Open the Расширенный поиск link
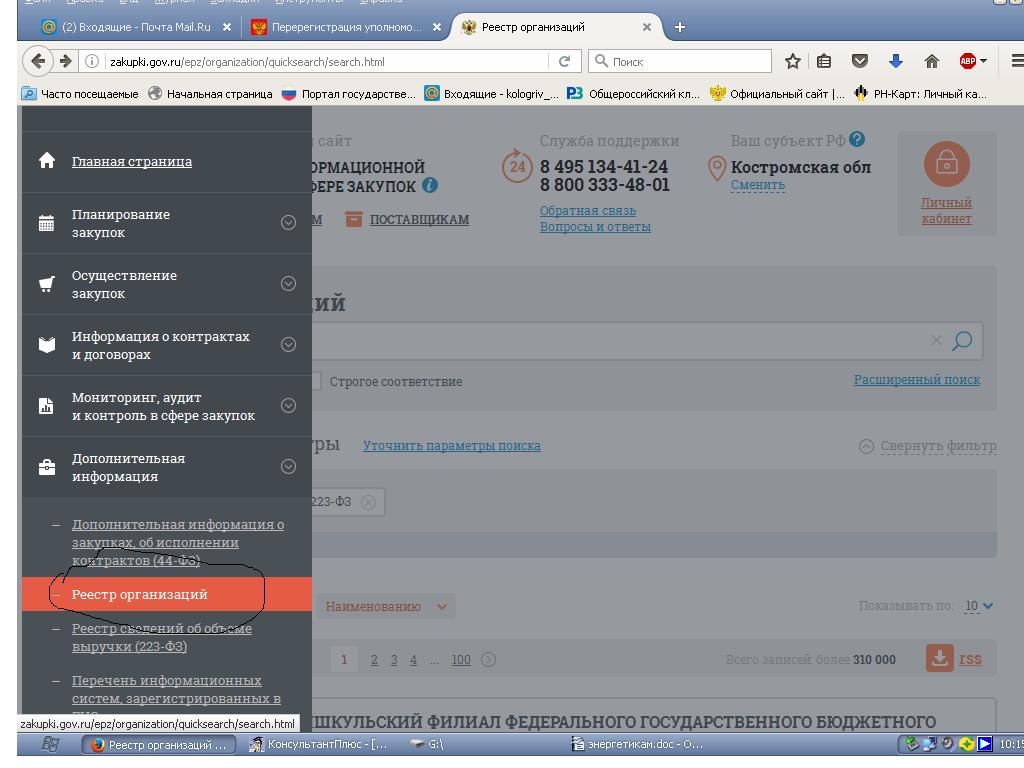The height and width of the screenshot is (768, 1024). [916, 380]
